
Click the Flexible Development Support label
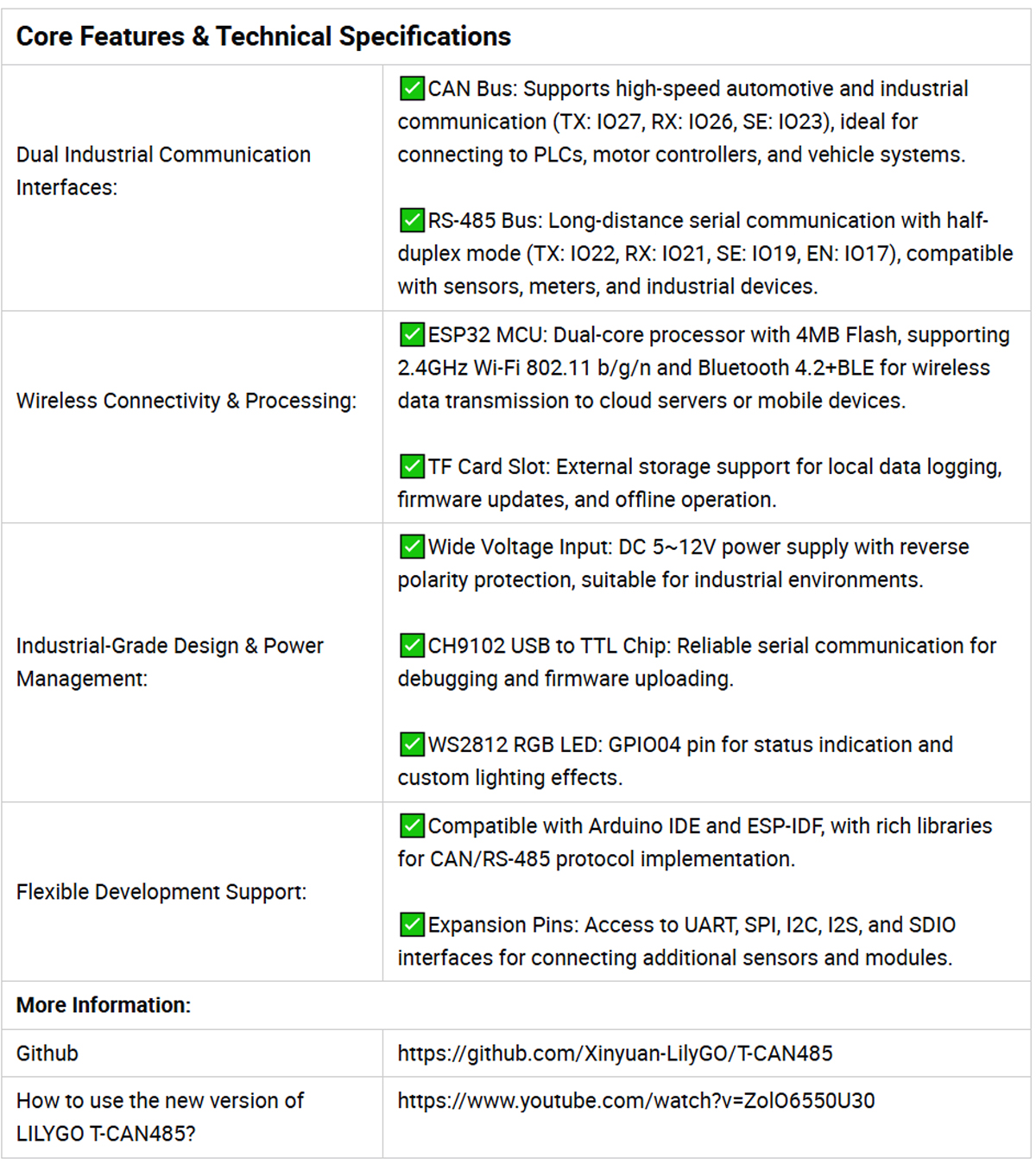pos(161,892)
